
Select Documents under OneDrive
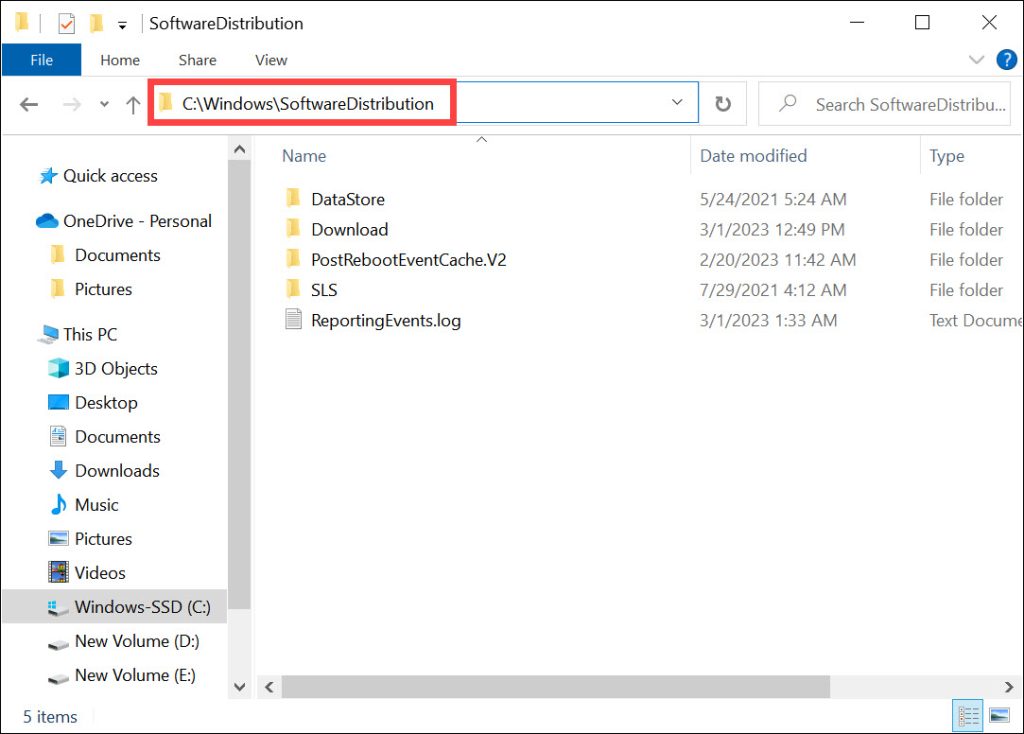coord(118,255)
